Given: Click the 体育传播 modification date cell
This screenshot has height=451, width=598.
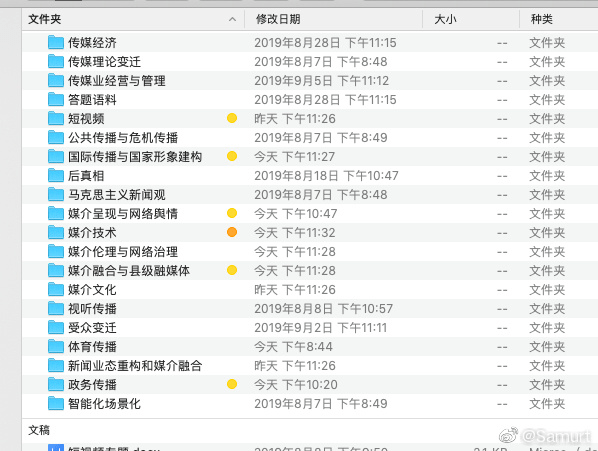Looking at the screenshot, I should point(294,347).
